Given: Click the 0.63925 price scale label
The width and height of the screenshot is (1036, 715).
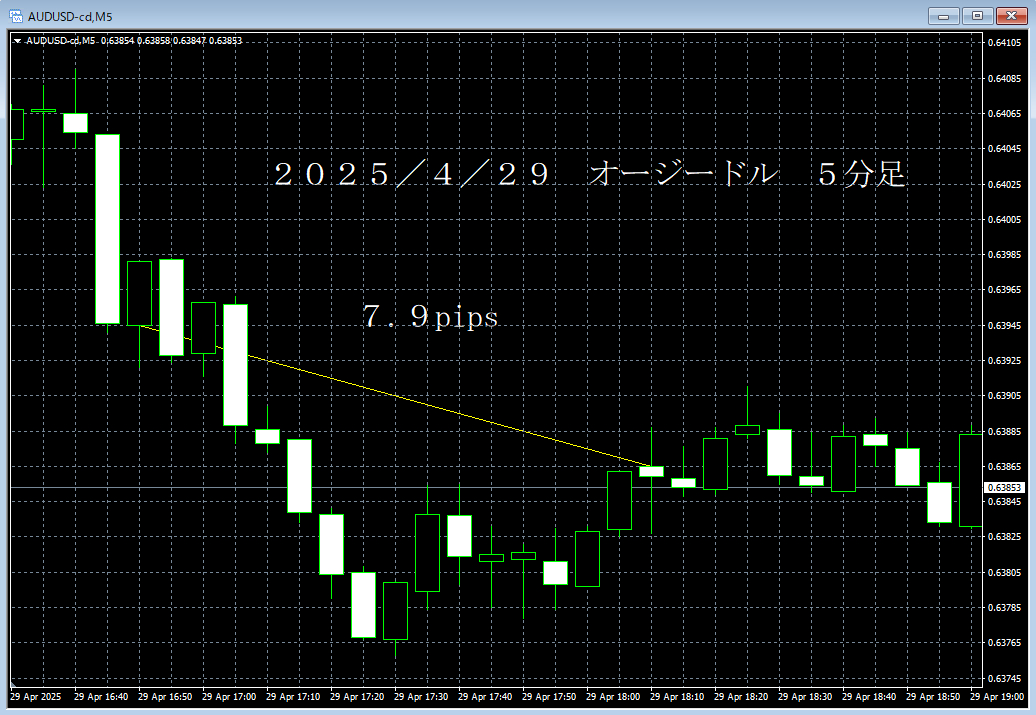Looking at the screenshot, I should (x=1004, y=361).
